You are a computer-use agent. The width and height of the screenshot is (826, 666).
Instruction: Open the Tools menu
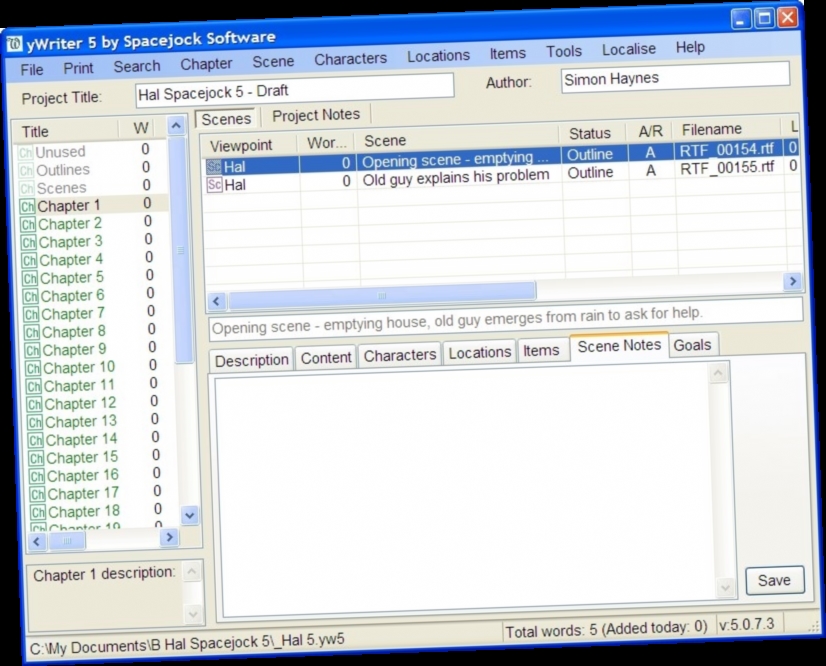click(x=563, y=50)
